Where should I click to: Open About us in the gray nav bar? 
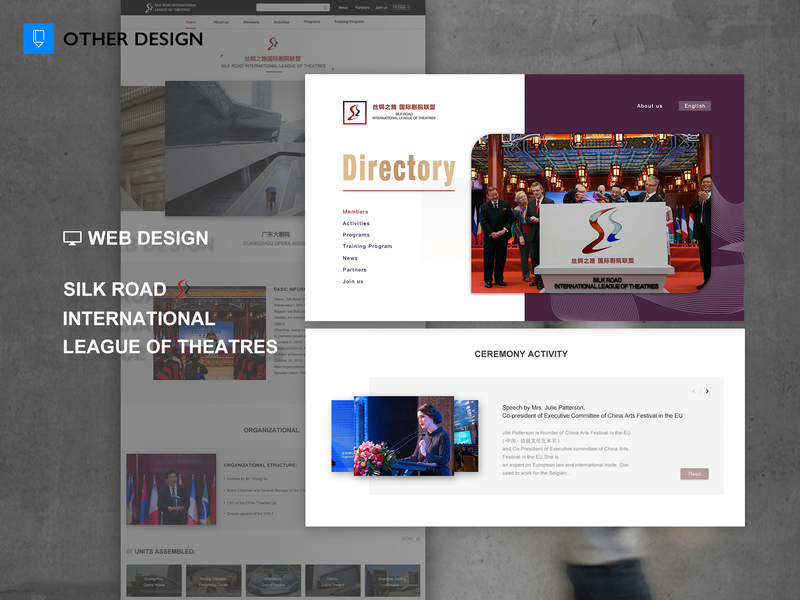(221, 22)
